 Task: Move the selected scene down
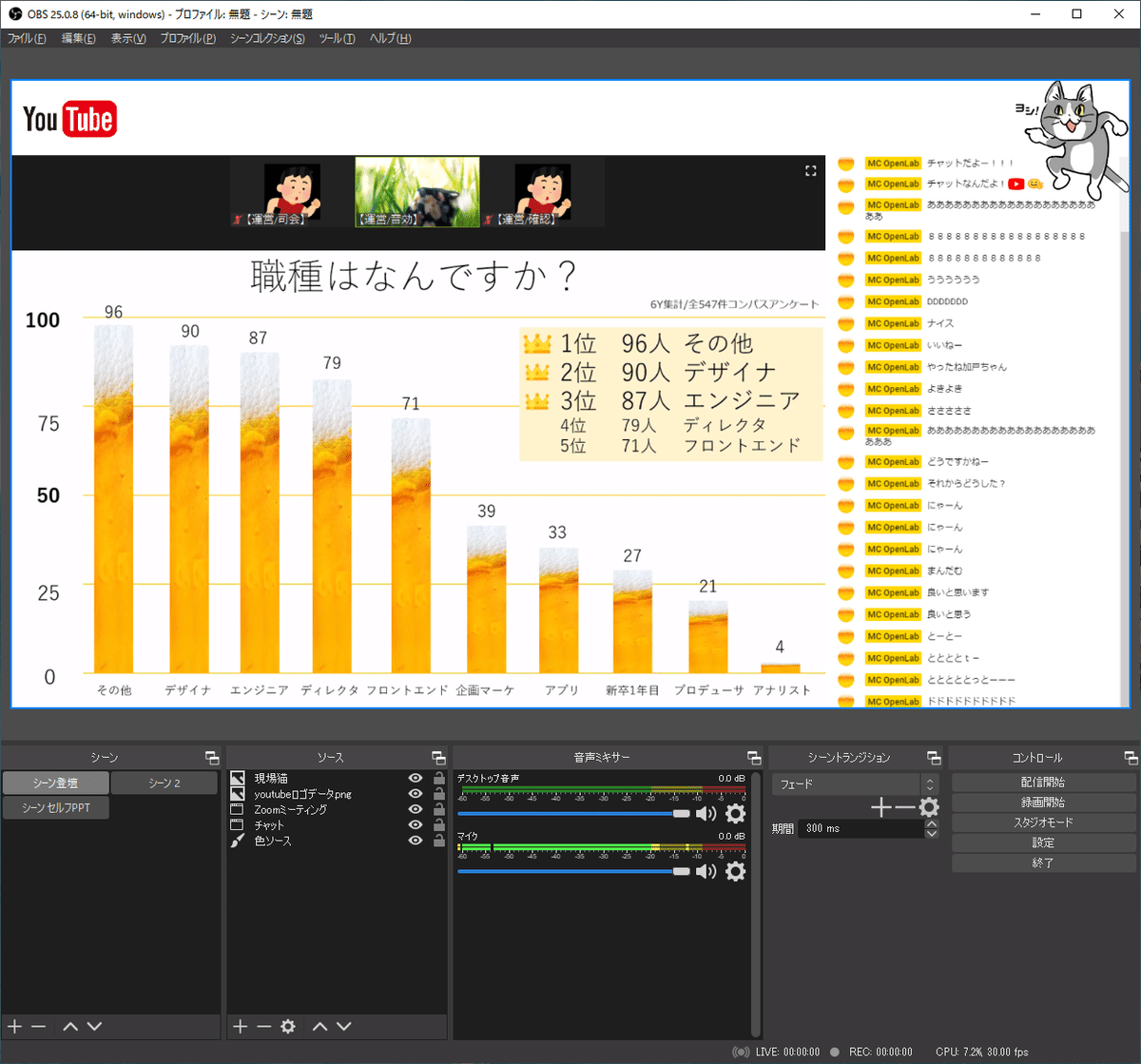tap(94, 1027)
